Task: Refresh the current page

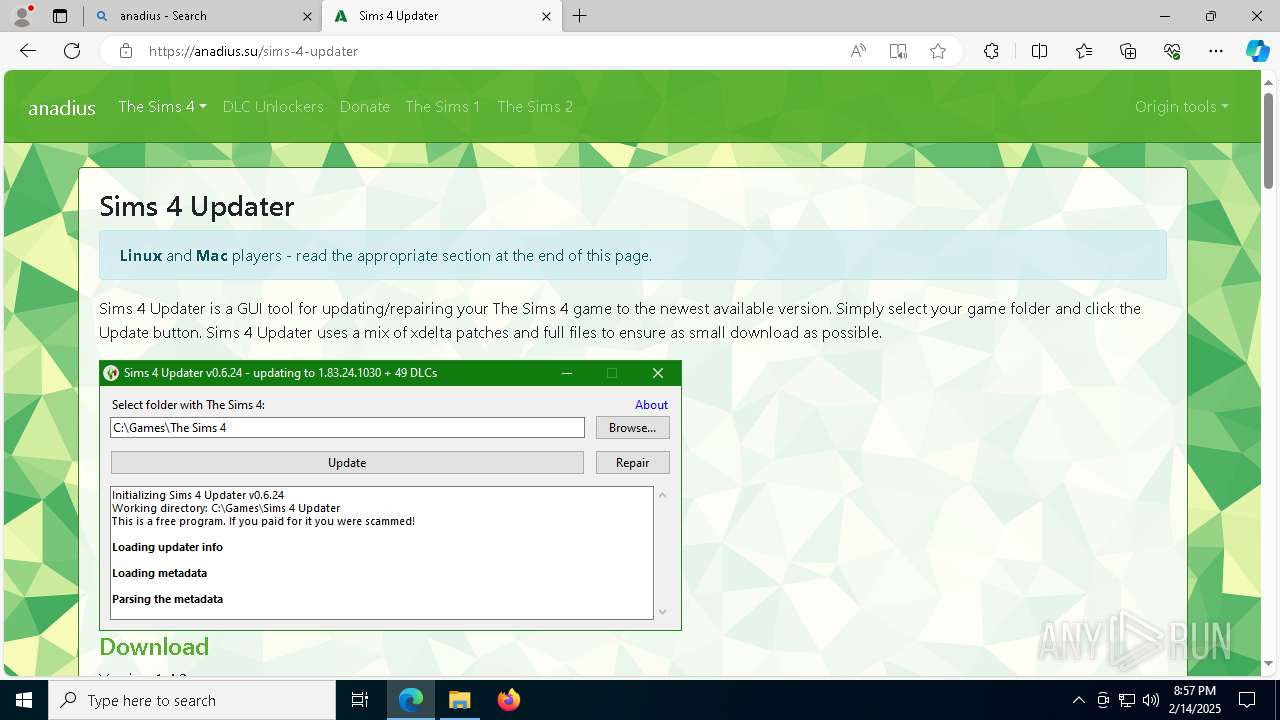Action: (x=72, y=51)
